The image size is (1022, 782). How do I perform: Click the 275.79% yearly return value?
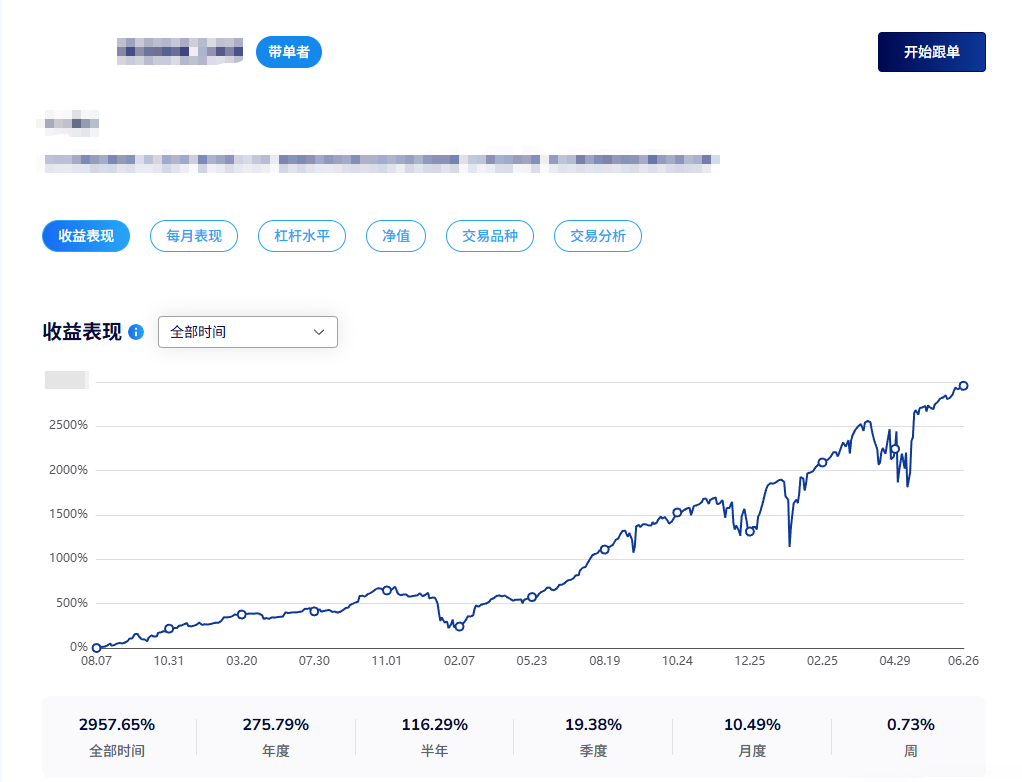click(276, 725)
